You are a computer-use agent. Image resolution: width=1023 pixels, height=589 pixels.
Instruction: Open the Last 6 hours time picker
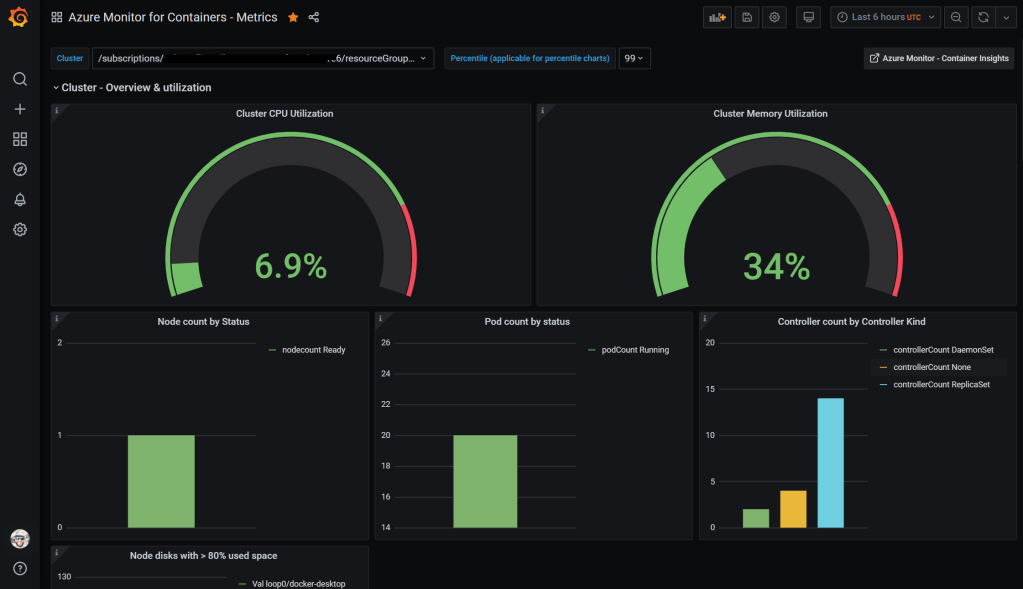point(885,17)
